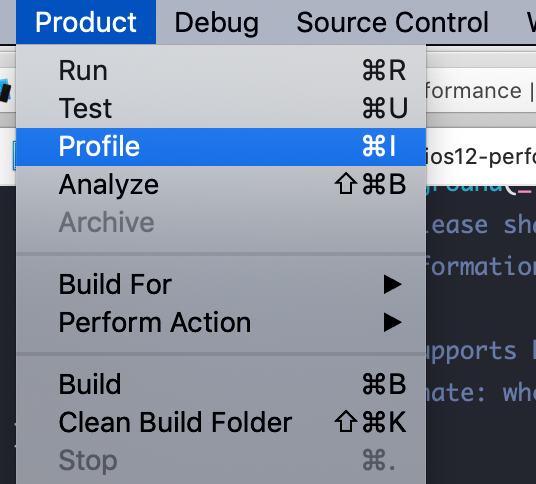Viewport: 536px width, 484px height.
Task: Click the Perform Action submenu arrow
Action: point(392,322)
